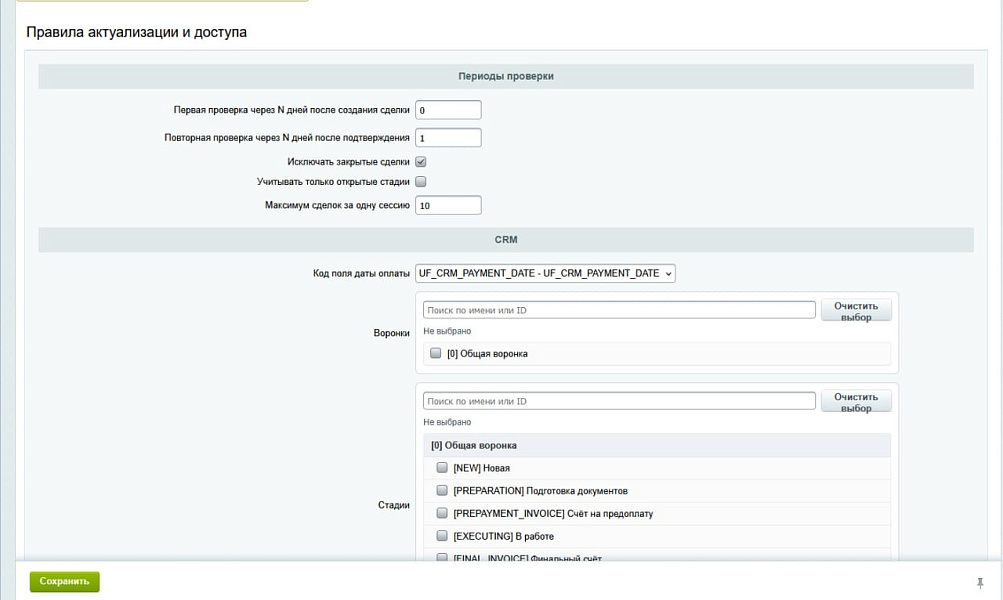The image size is (1003, 600).
Task: Click Не выбрано text under Стадии search
Action: coord(447,422)
